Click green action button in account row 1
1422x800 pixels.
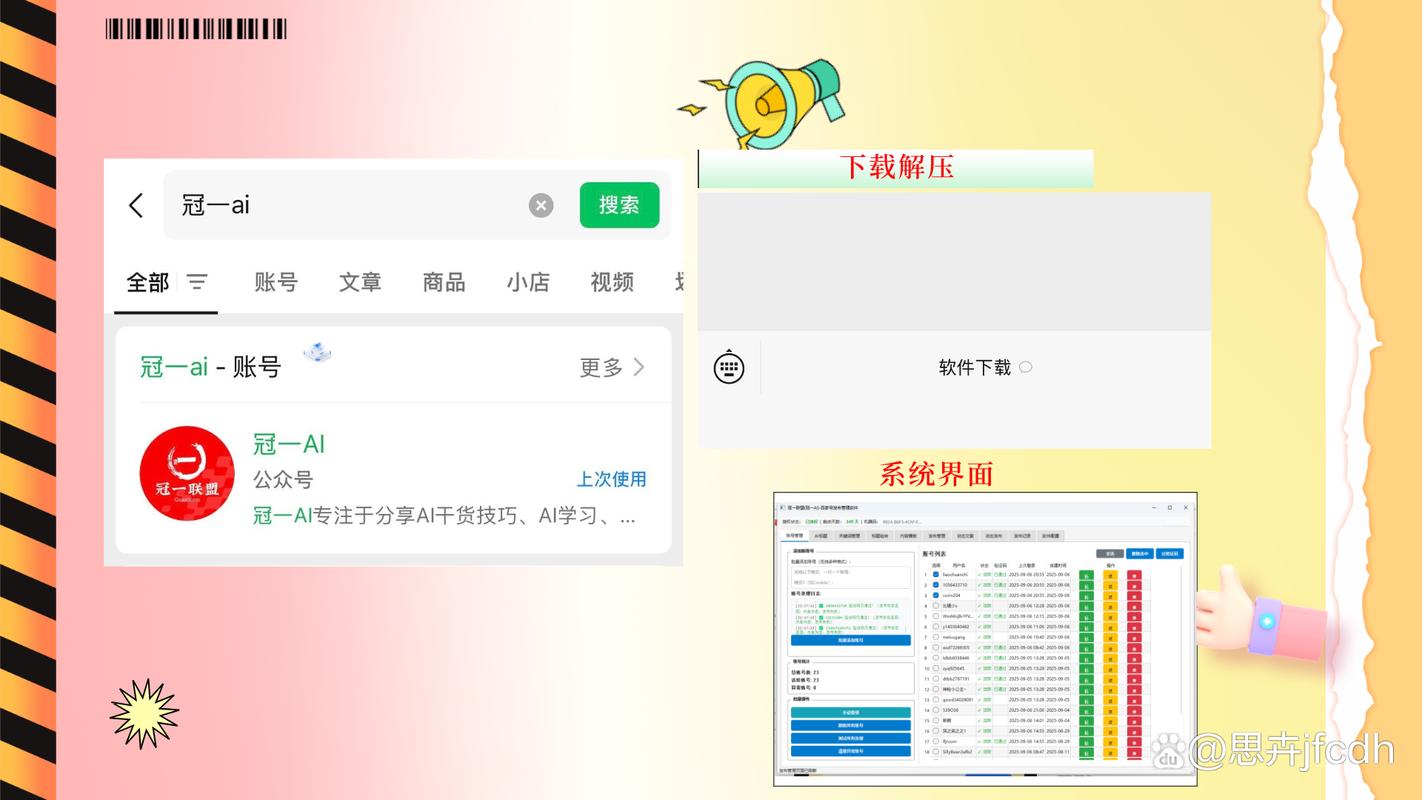pyautogui.click(x=1087, y=575)
